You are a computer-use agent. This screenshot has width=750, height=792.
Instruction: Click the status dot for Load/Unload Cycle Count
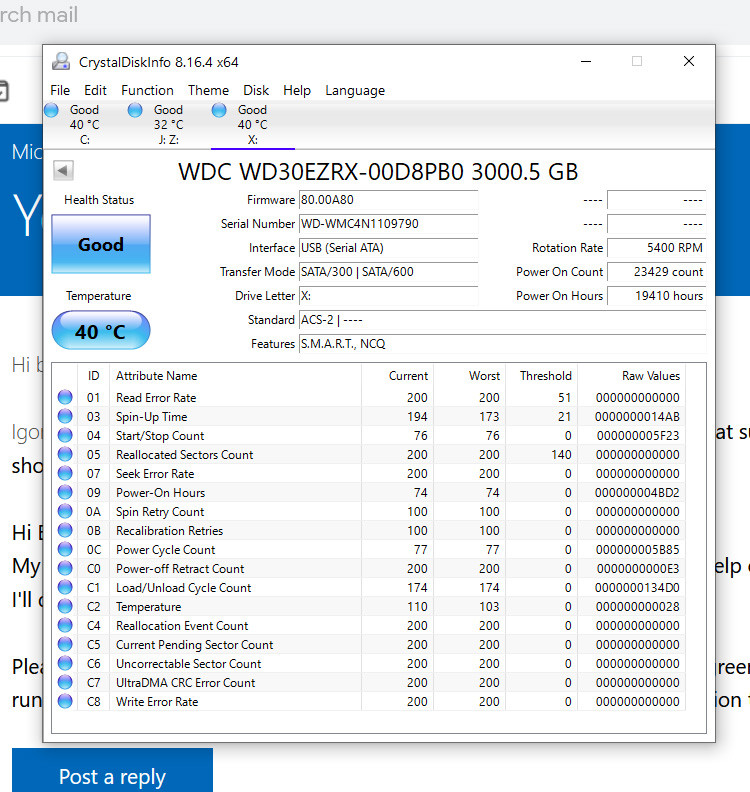tap(65, 587)
